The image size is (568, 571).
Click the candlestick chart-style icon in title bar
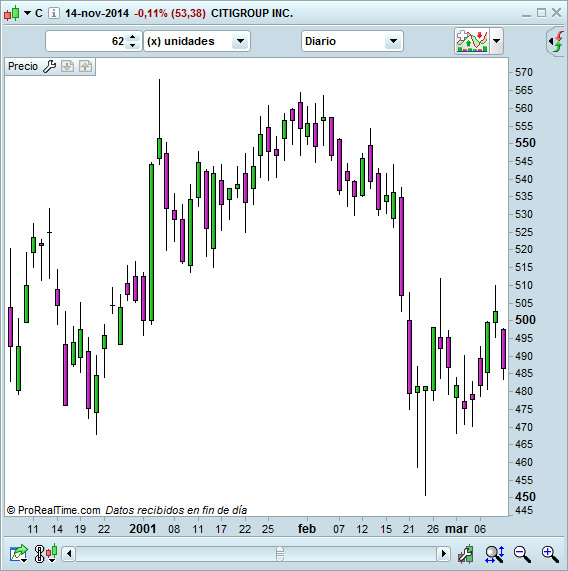click(12, 13)
